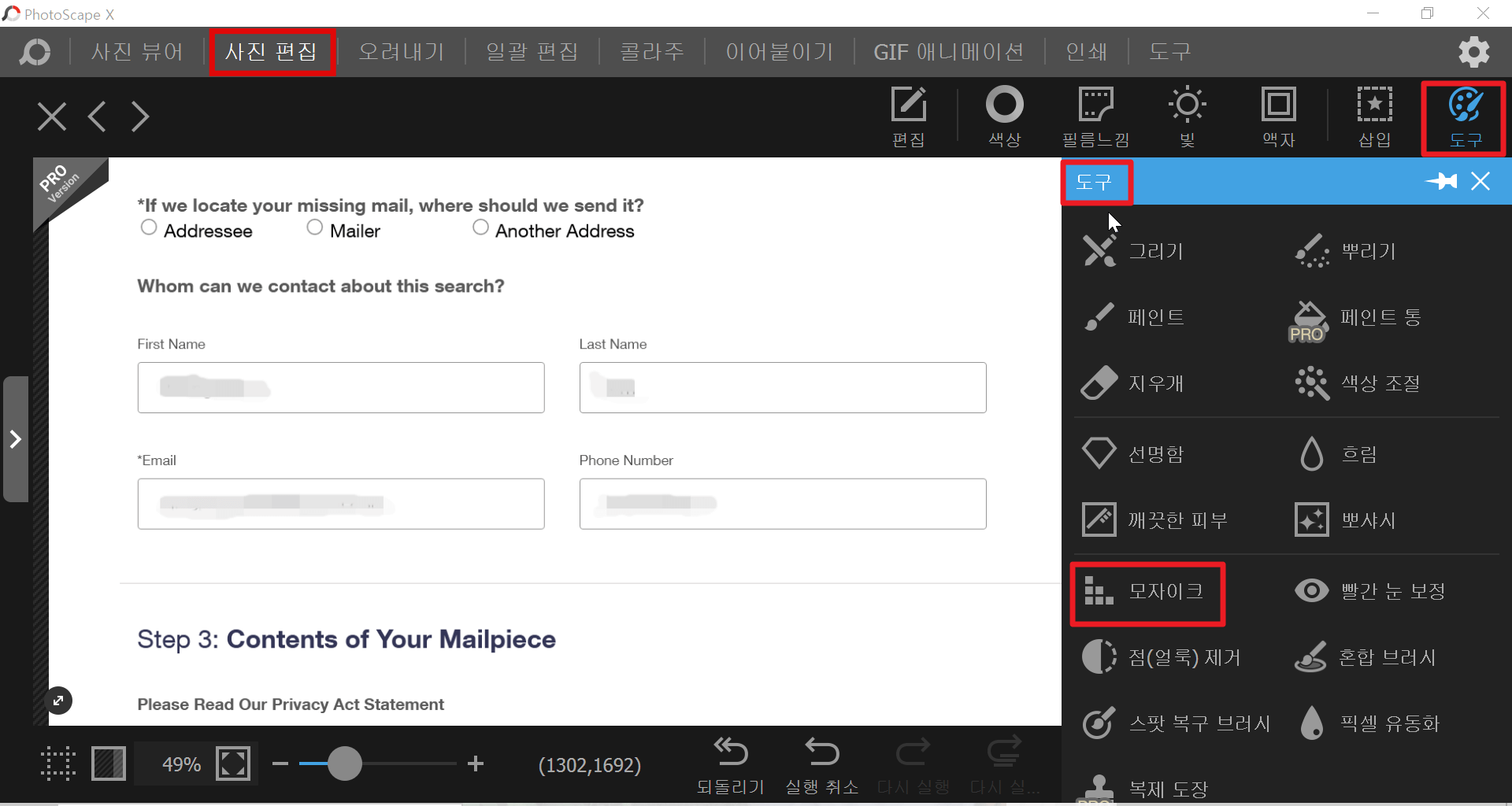1512x806 pixels.
Task: Select the 스팟 복구 브러시 tool
Action: (1177, 723)
